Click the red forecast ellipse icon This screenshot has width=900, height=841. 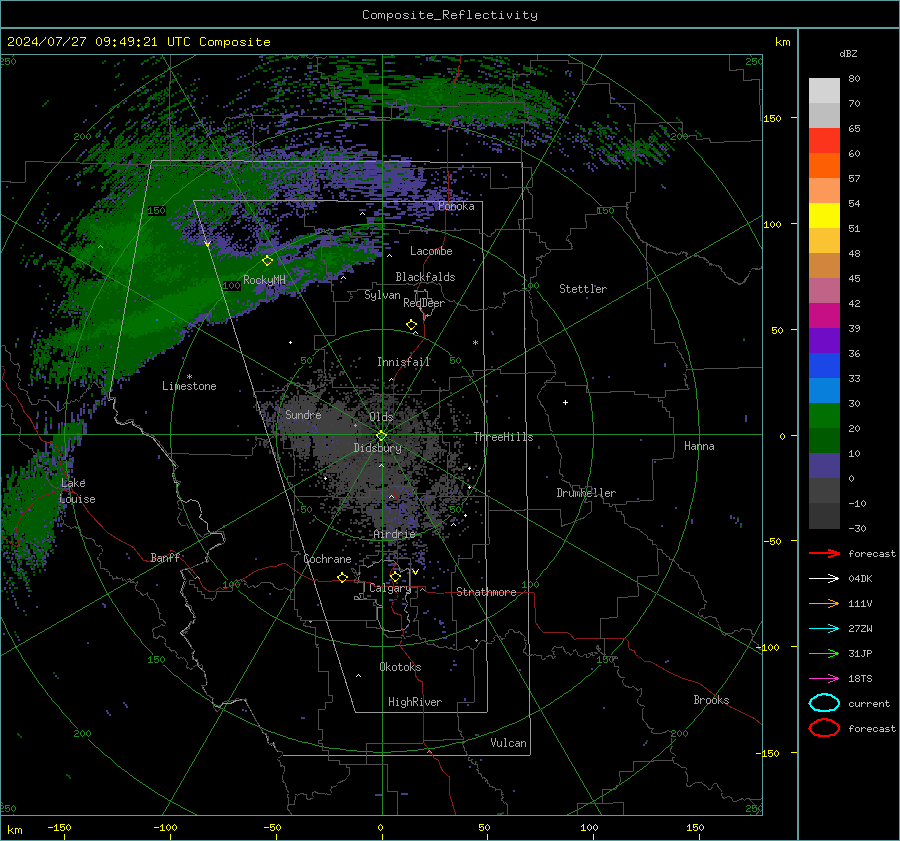[x=824, y=728]
